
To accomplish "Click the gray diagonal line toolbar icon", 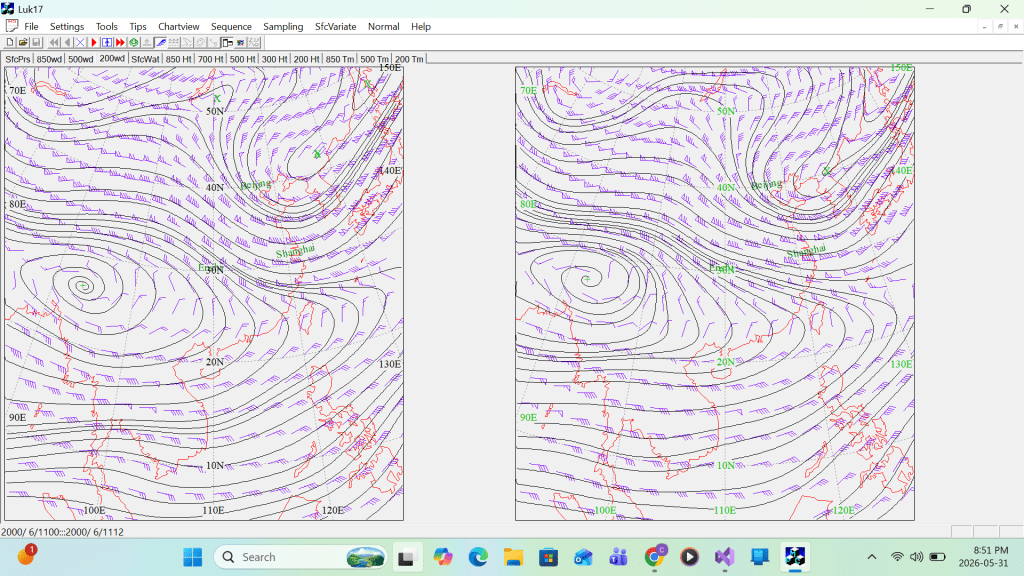I will [214, 42].
